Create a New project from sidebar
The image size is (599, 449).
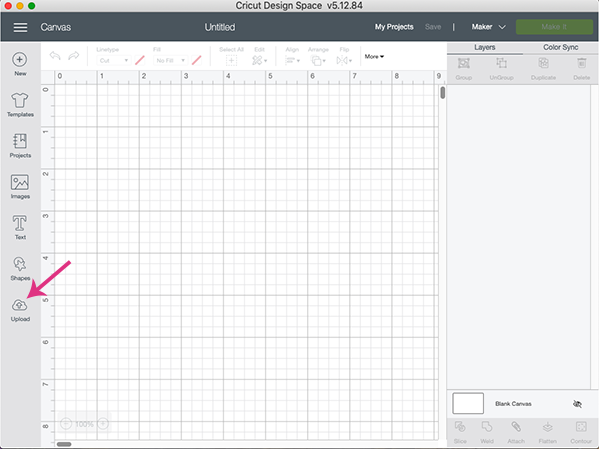point(20,64)
